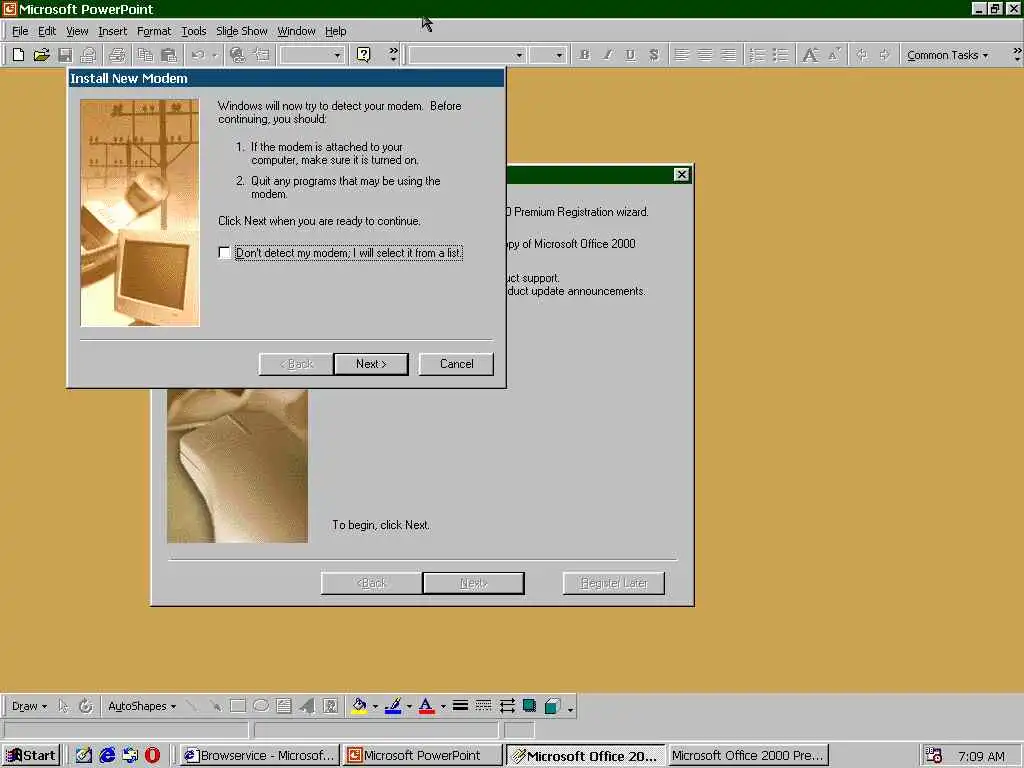Align text right

click(x=728, y=55)
